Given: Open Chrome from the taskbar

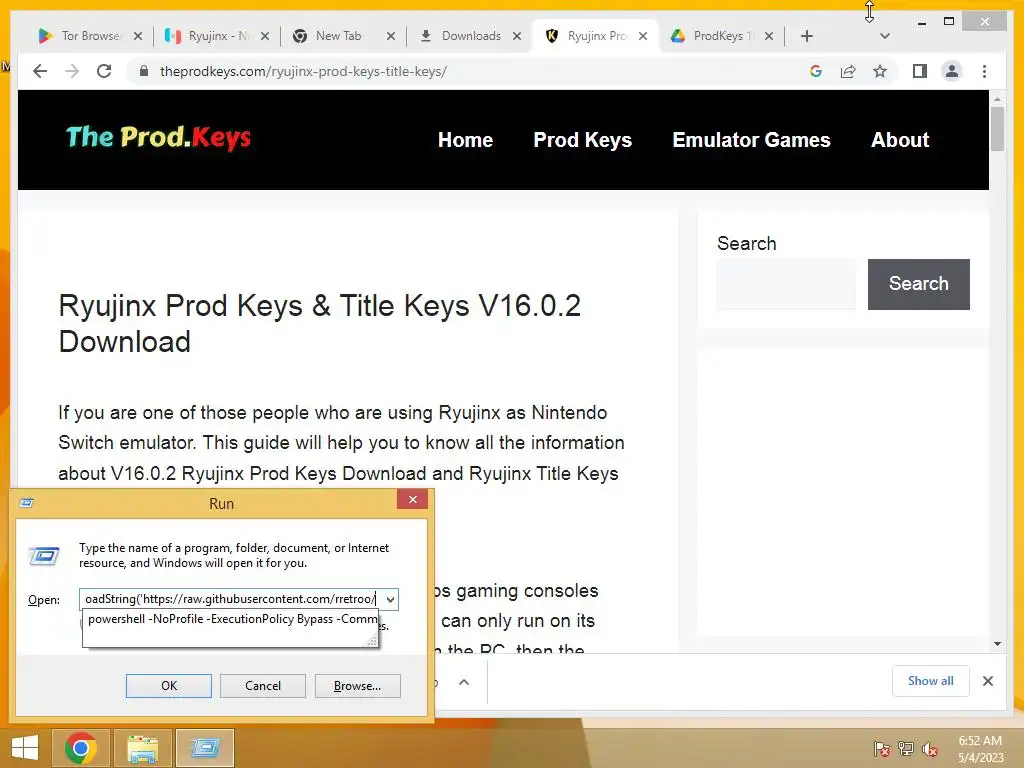Looking at the screenshot, I should (x=80, y=748).
